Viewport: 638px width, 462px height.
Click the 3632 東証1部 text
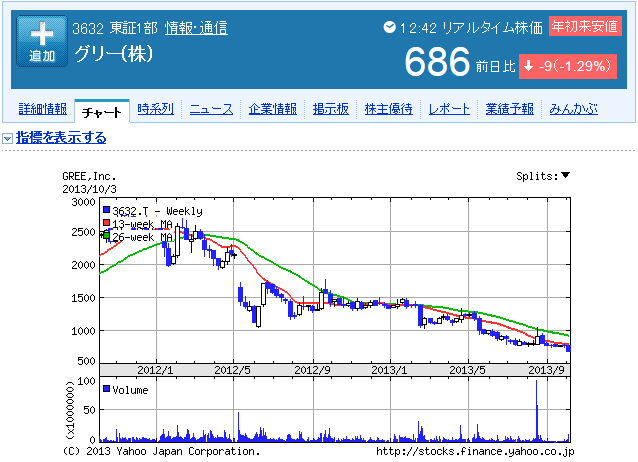(115, 28)
